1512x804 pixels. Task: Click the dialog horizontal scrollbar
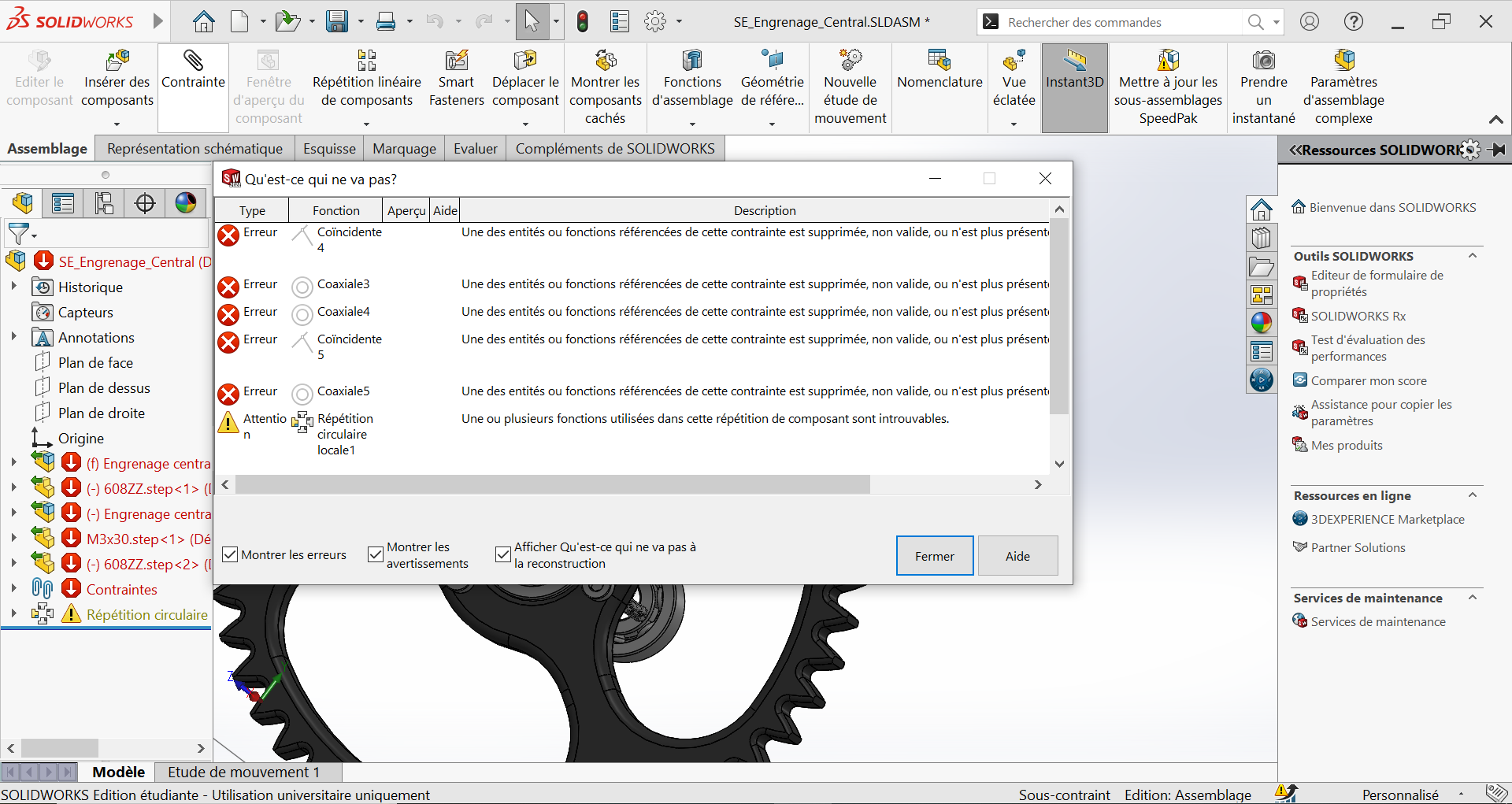552,484
